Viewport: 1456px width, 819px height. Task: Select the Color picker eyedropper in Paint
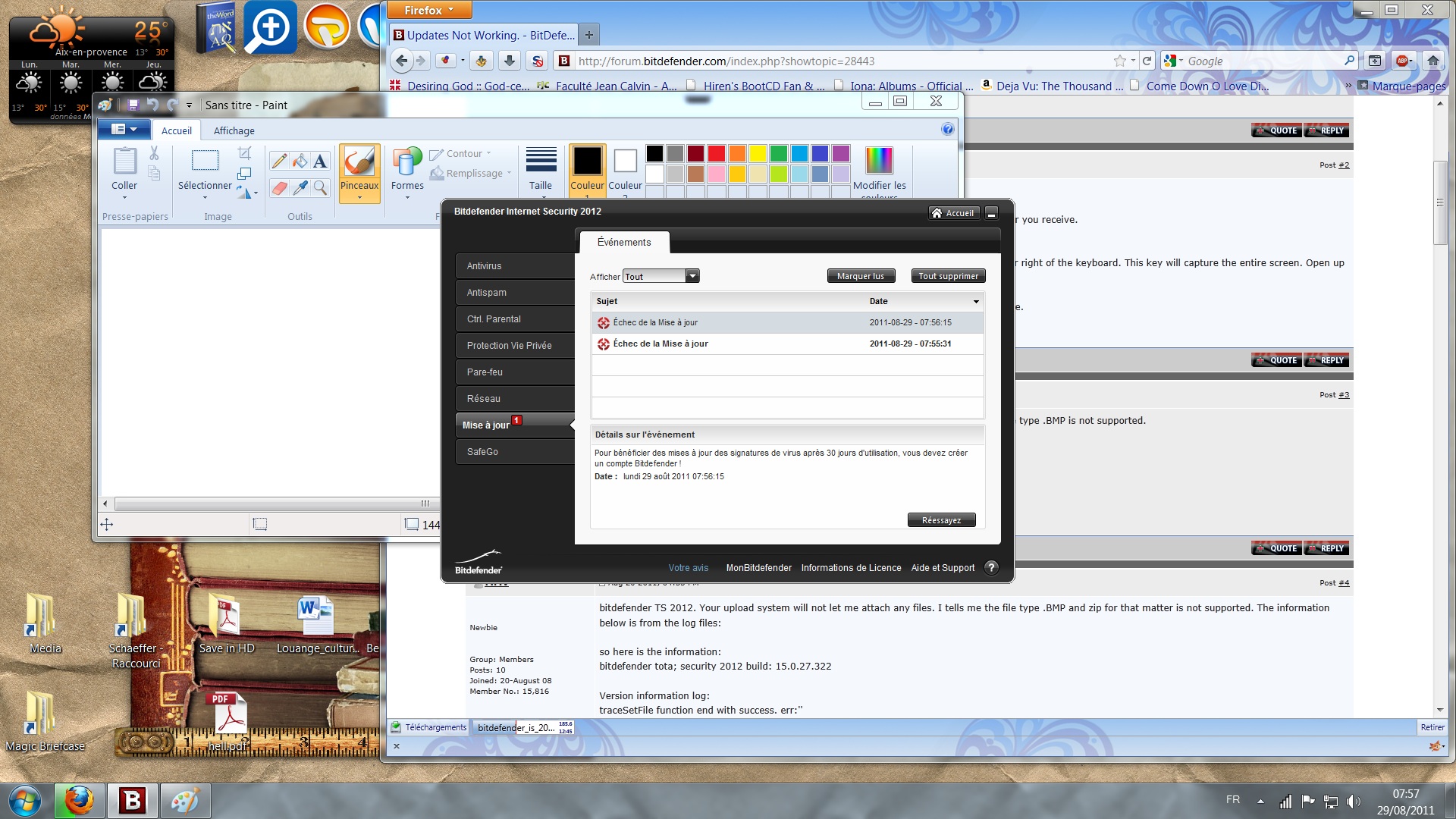coord(300,187)
